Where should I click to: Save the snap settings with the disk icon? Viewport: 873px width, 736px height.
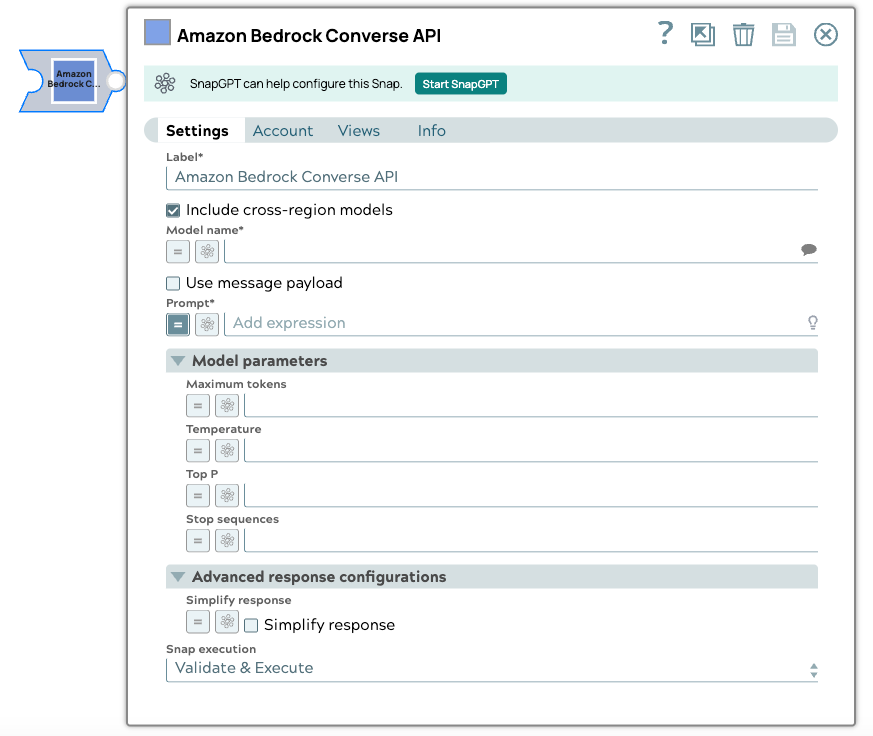784,34
